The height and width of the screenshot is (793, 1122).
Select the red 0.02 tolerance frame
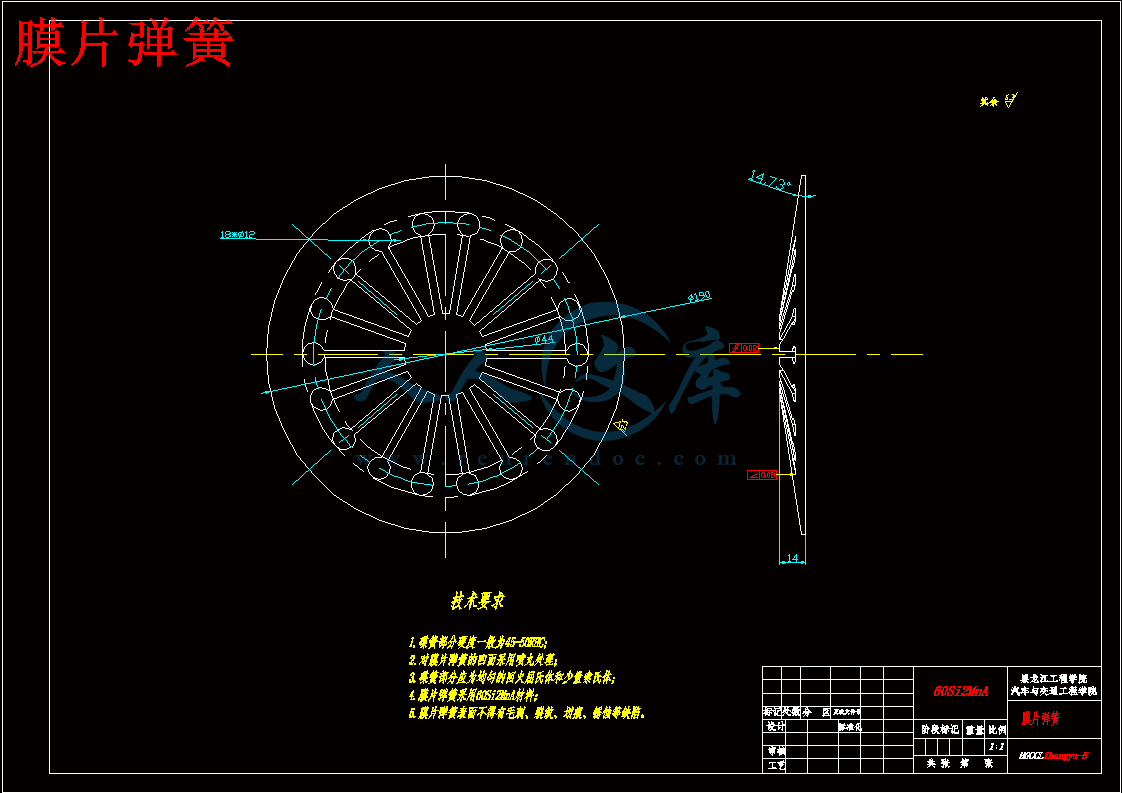(x=744, y=348)
